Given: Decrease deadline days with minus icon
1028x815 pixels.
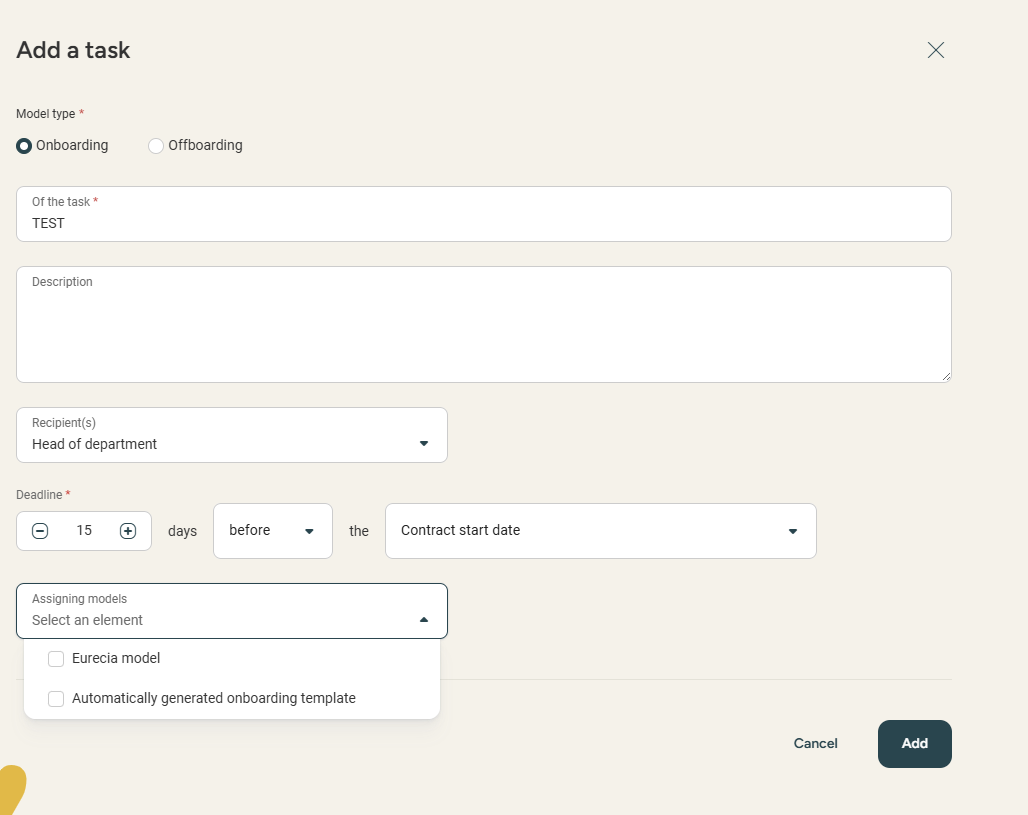Looking at the screenshot, I should coord(40,531).
